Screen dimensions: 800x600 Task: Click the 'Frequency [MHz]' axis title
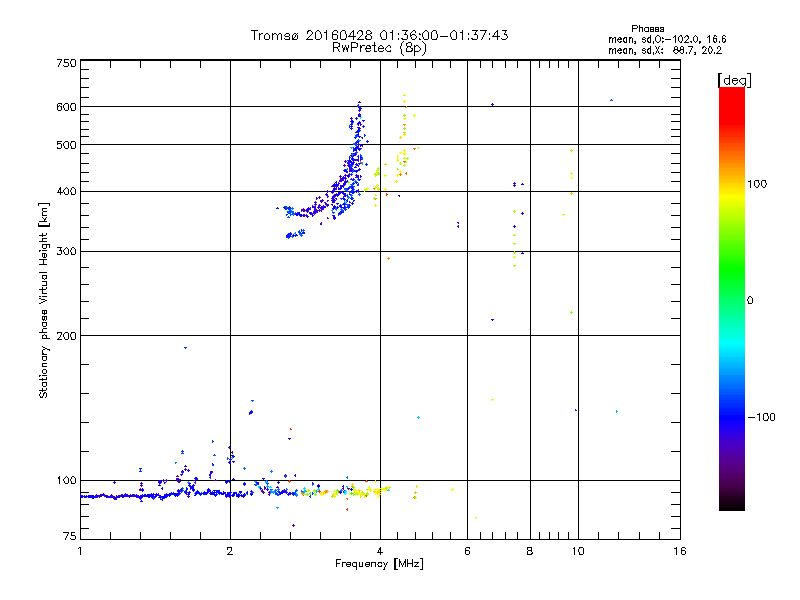379,564
